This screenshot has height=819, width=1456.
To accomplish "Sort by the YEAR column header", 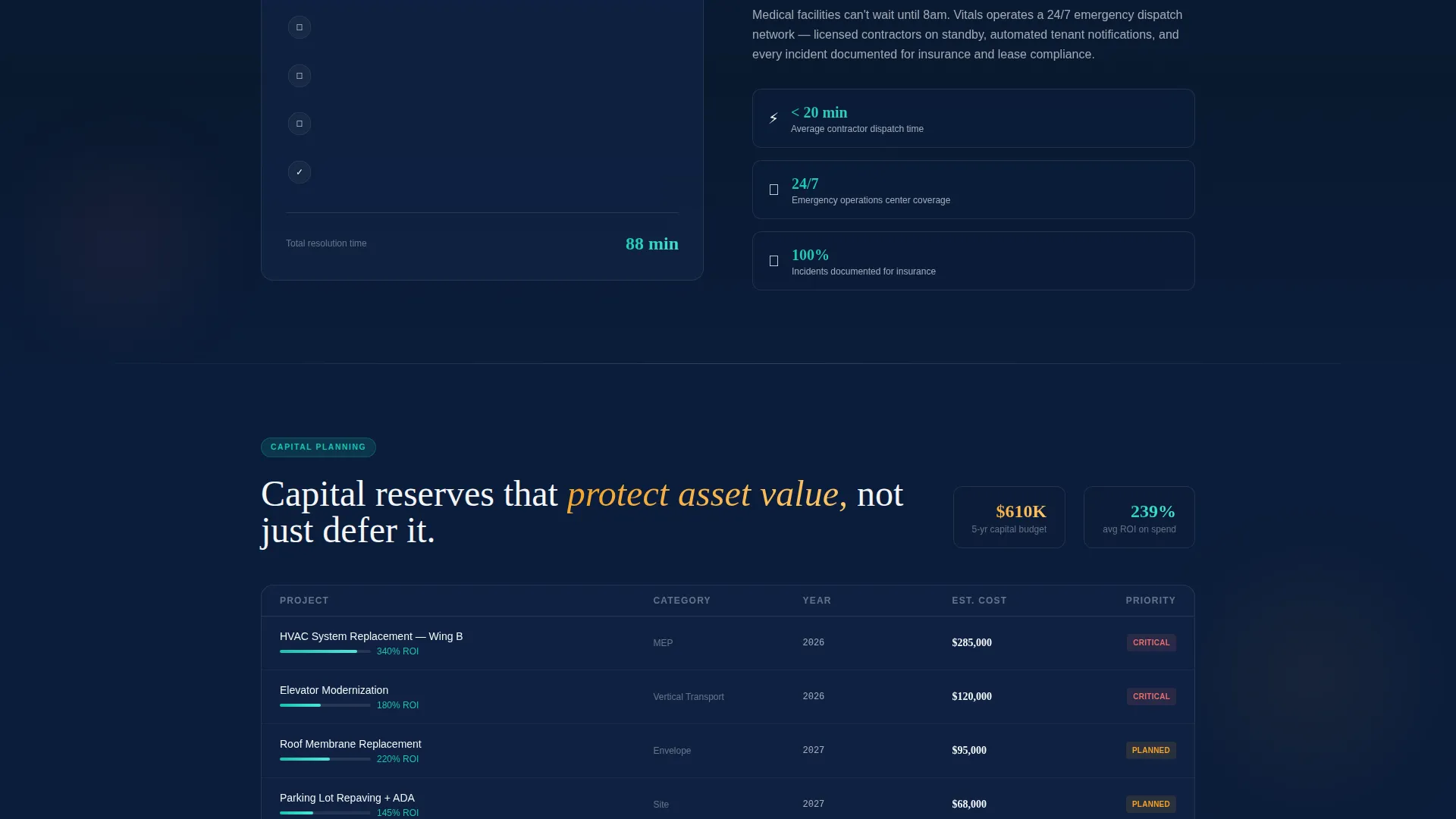I will pos(817,601).
